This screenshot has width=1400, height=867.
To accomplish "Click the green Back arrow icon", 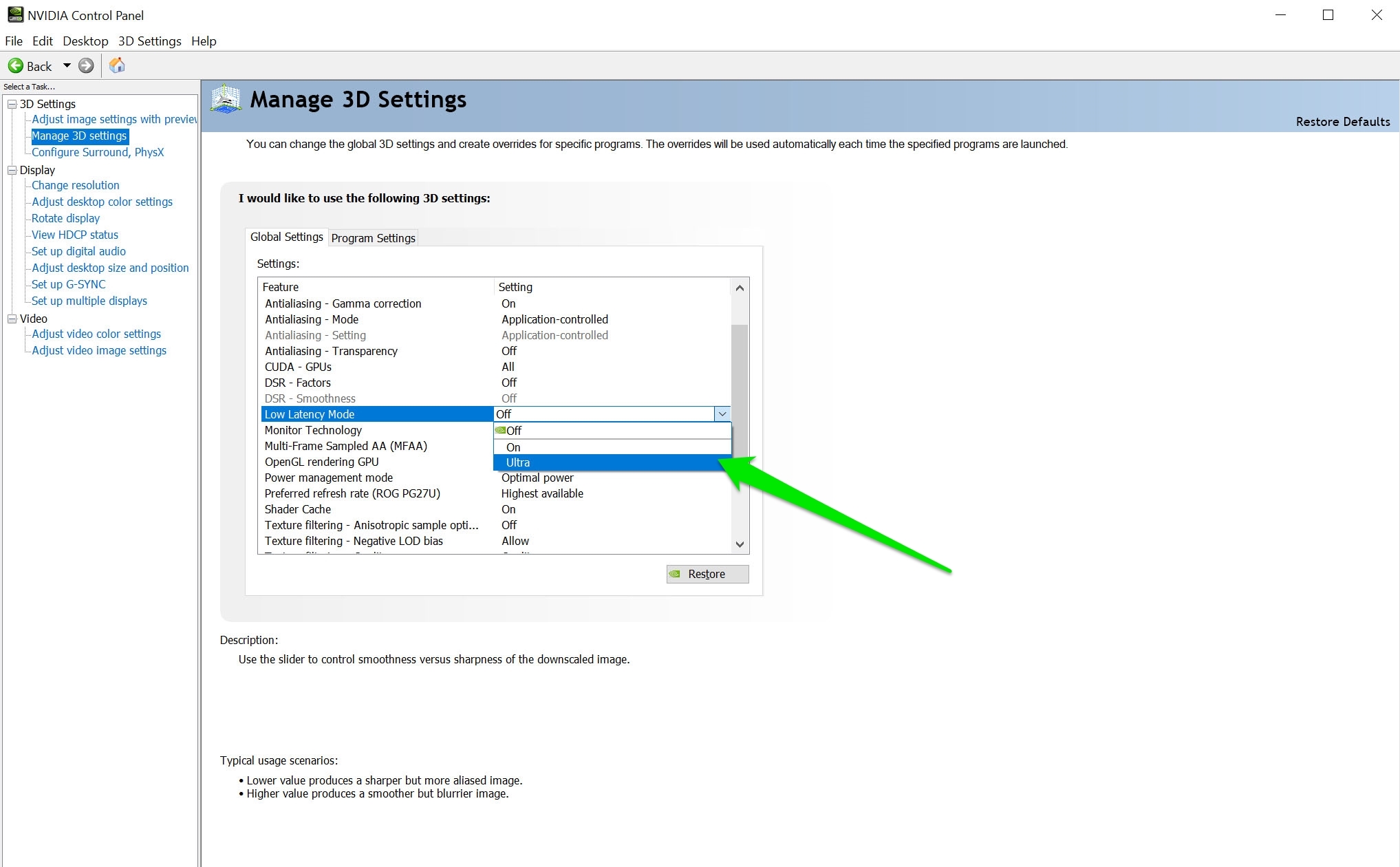I will 15,65.
